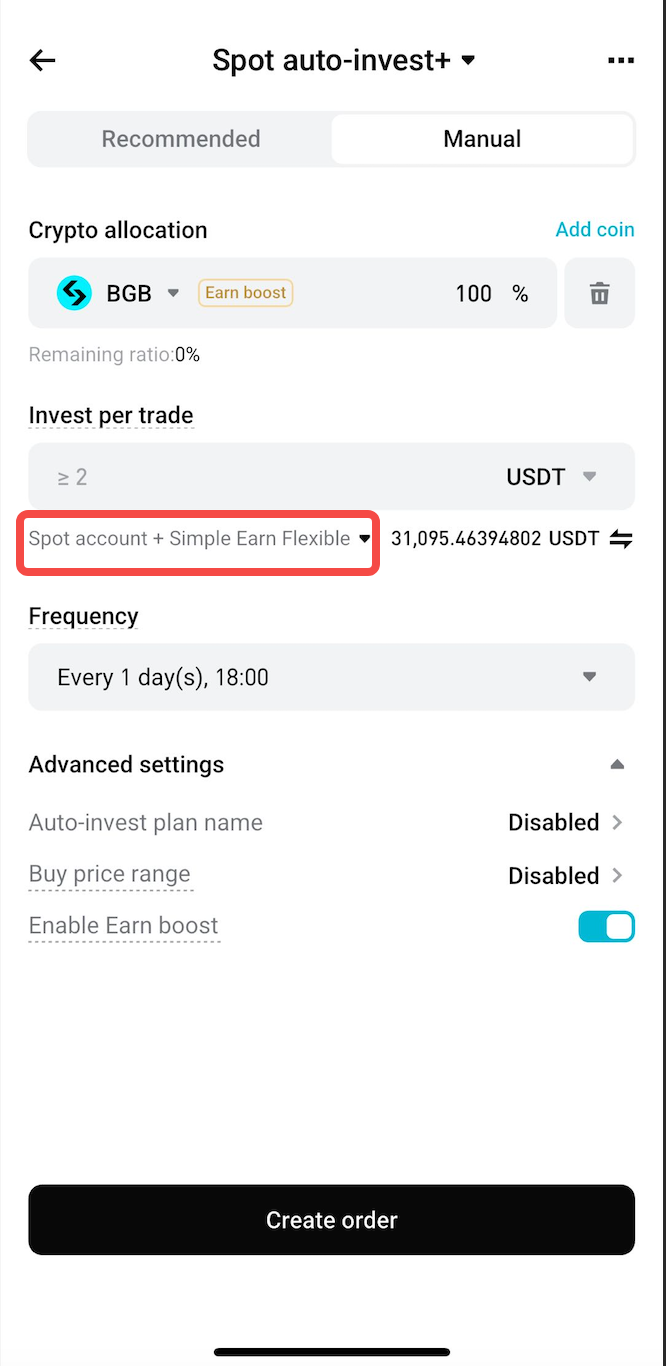Screen dimensions: 666x1366
Task: Click the back arrow to exit
Action: [42, 60]
